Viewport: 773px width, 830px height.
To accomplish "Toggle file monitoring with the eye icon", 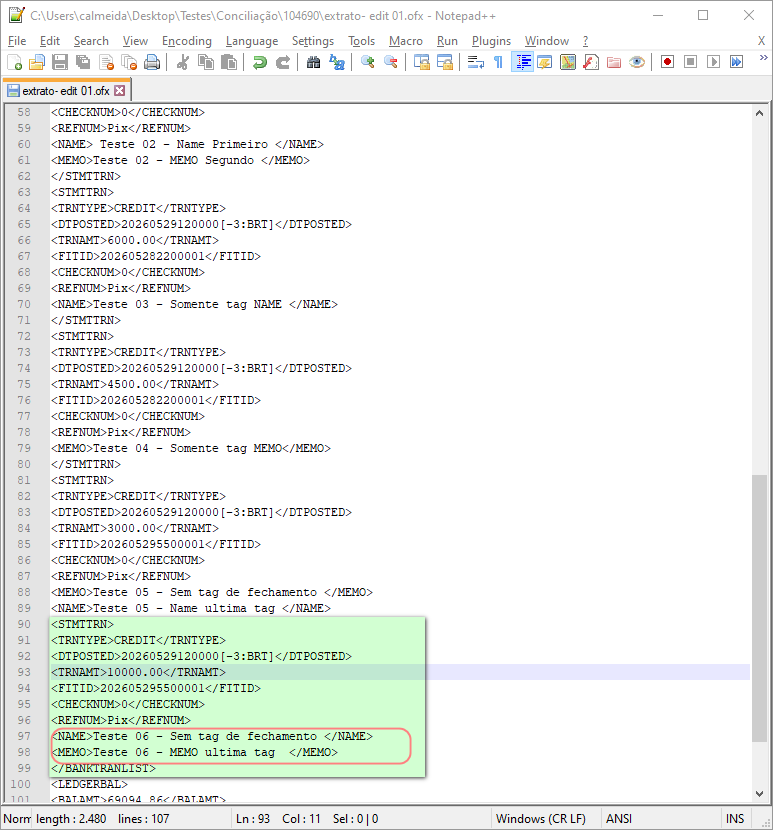I will click(637, 62).
